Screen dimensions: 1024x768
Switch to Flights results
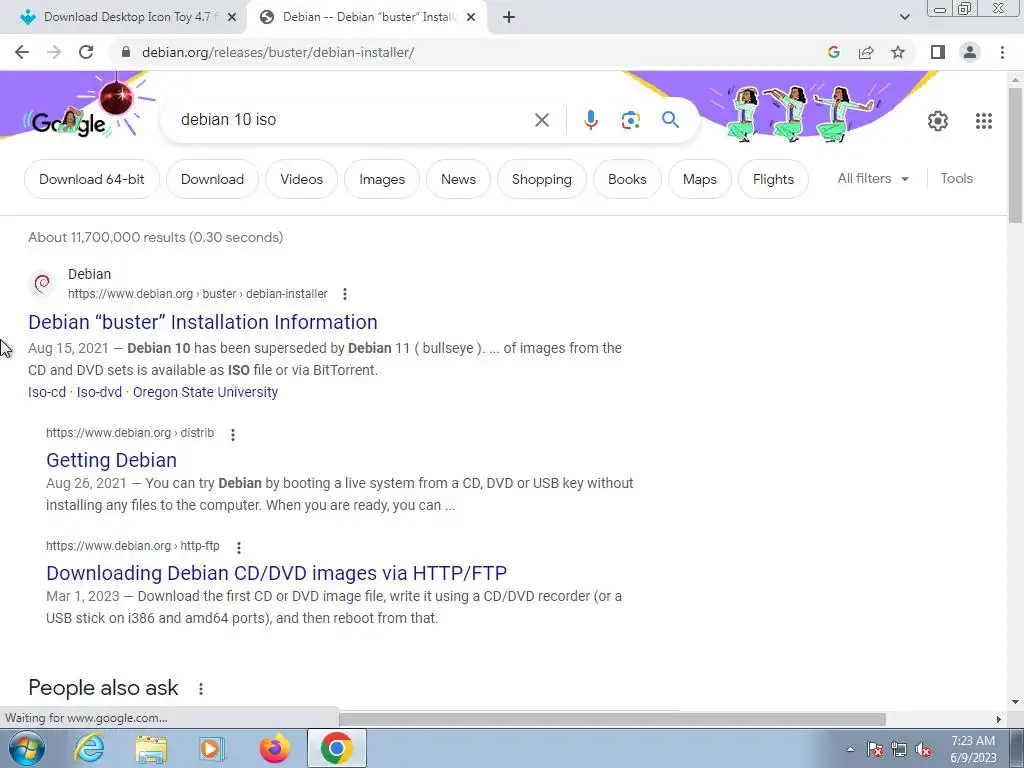point(773,179)
